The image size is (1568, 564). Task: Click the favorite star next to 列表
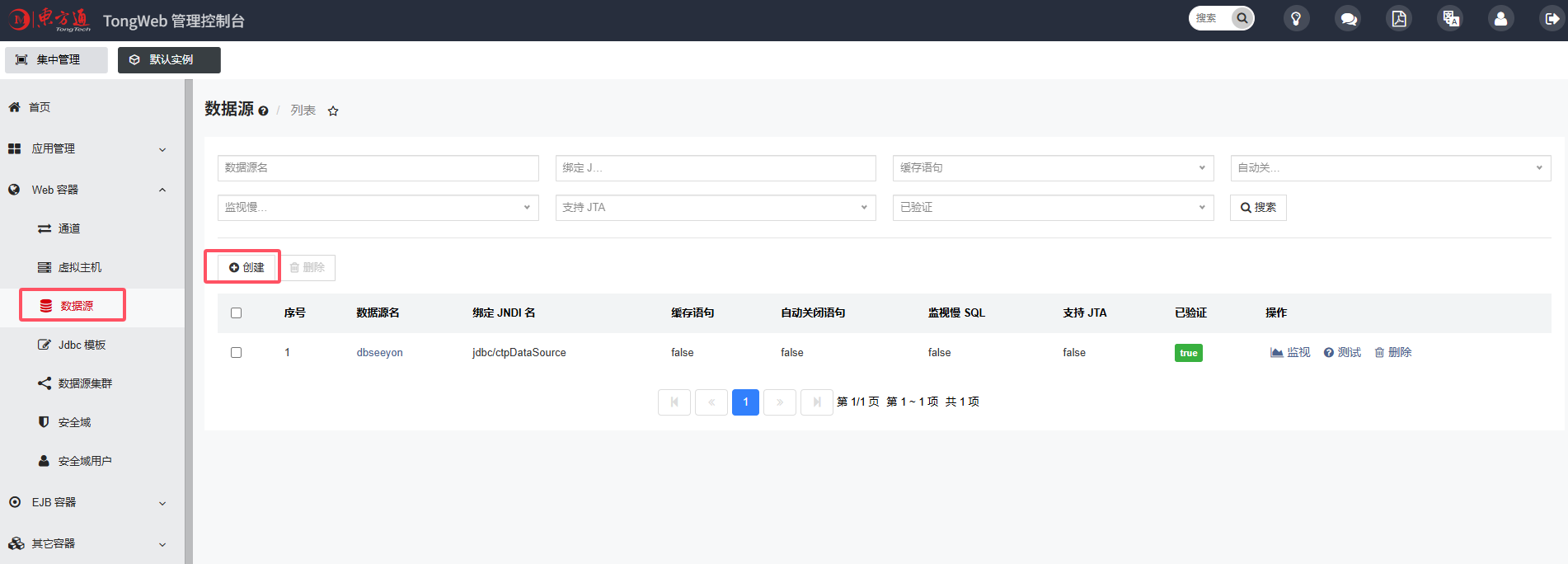pos(333,111)
